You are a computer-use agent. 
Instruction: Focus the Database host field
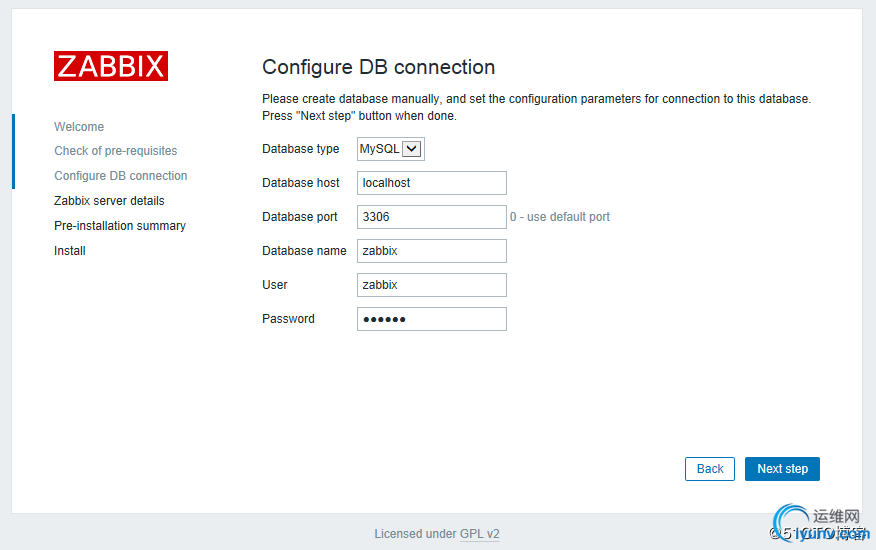coord(432,183)
